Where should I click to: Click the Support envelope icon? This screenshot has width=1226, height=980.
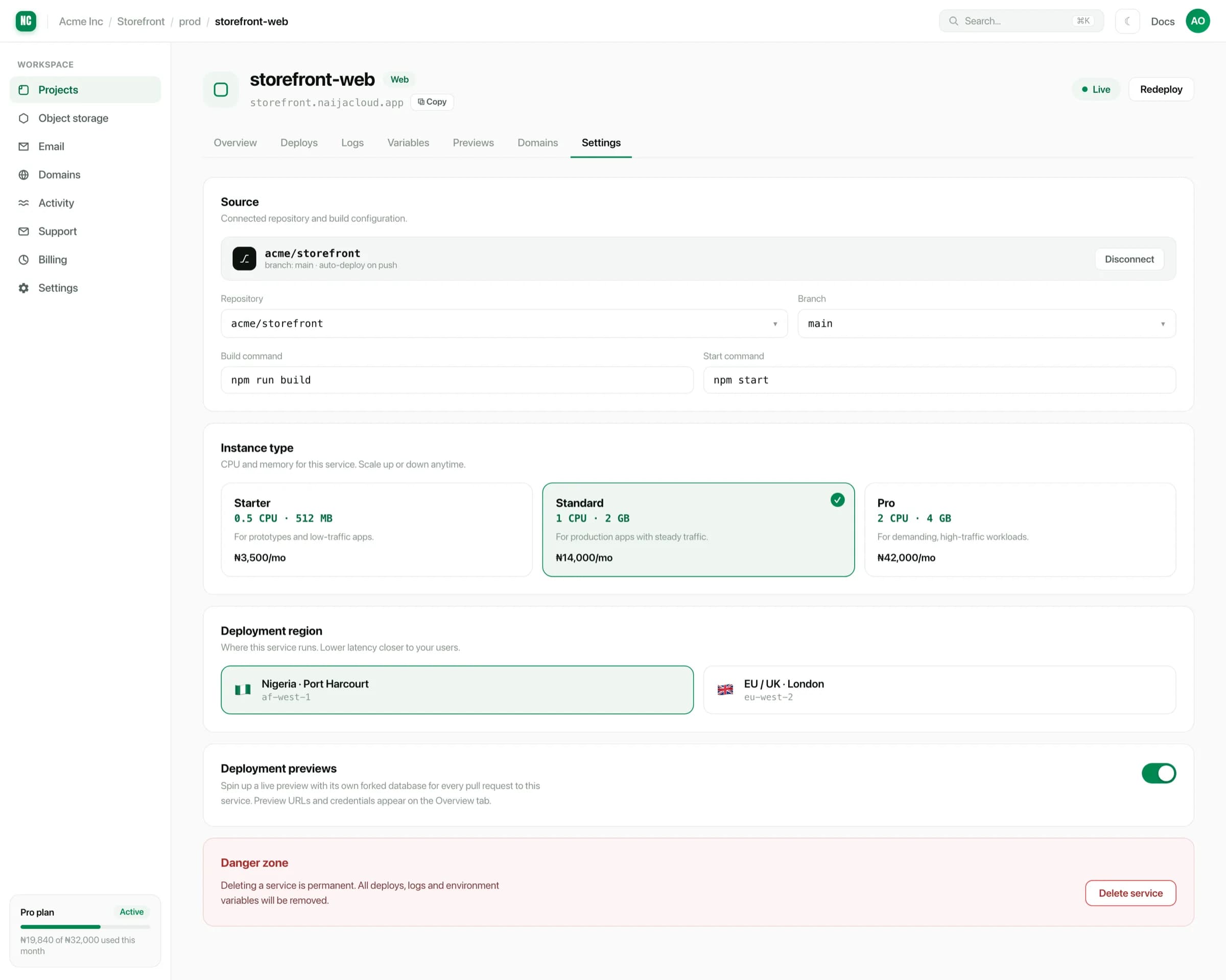coord(23,231)
